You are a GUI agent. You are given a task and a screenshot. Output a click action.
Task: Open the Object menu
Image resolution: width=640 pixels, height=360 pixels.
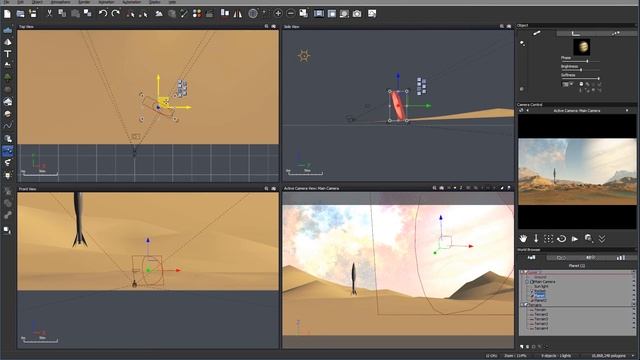[x=37, y=2]
